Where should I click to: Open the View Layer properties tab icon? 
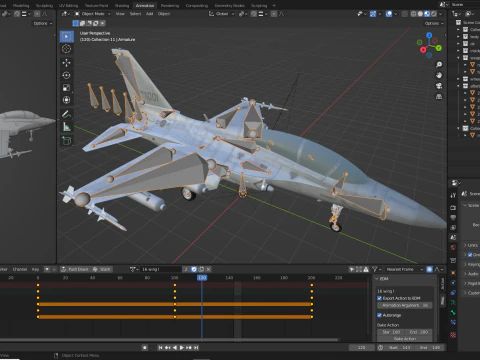(453, 228)
